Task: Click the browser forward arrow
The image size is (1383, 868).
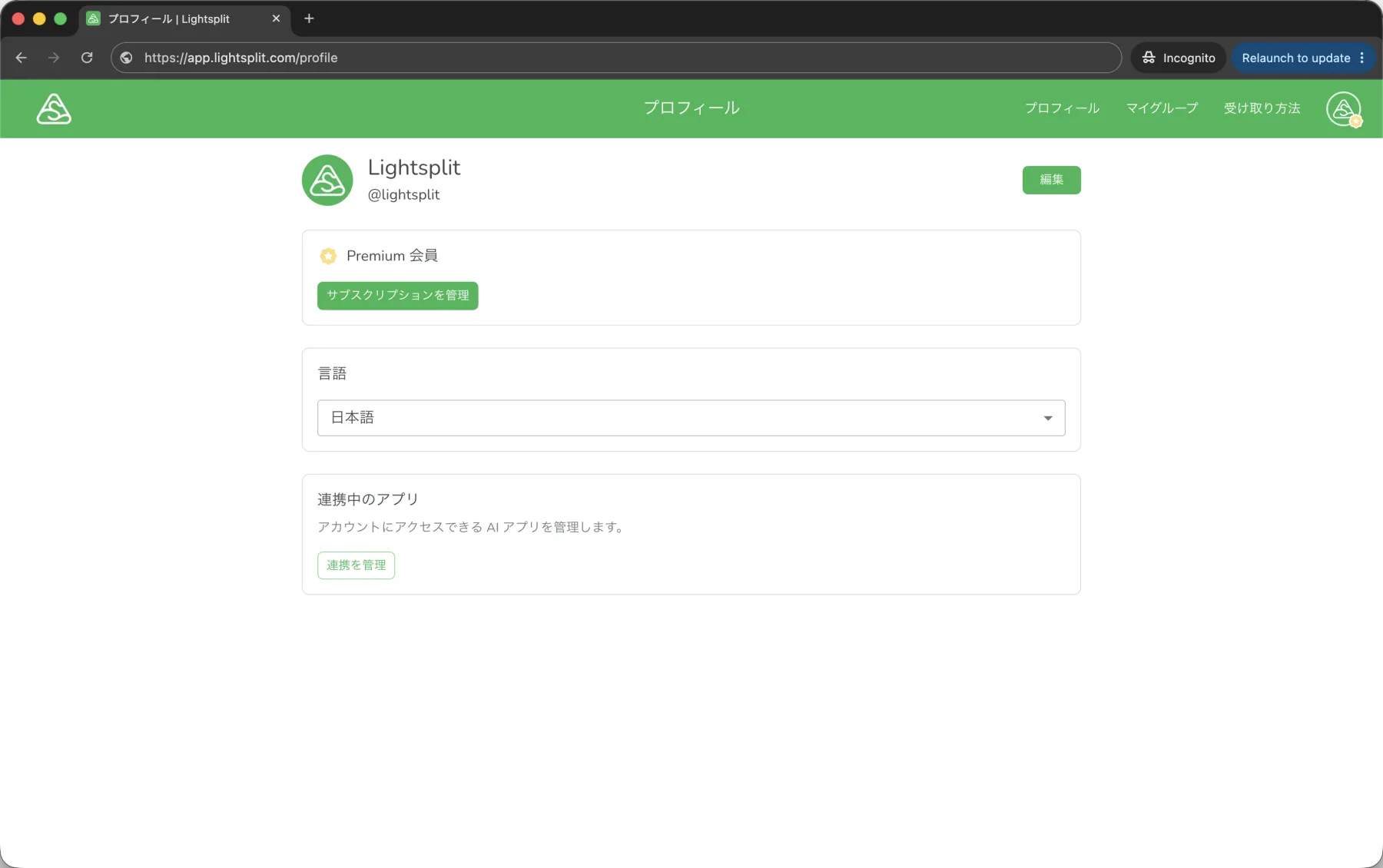Action: click(54, 58)
